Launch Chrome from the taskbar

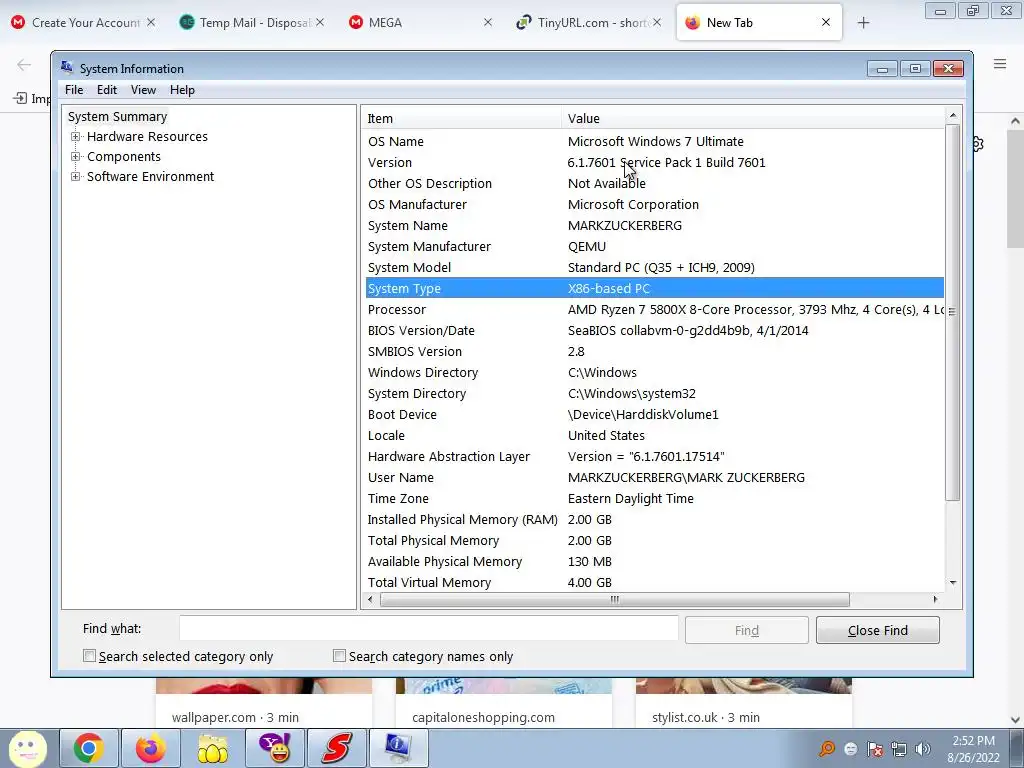[x=89, y=748]
